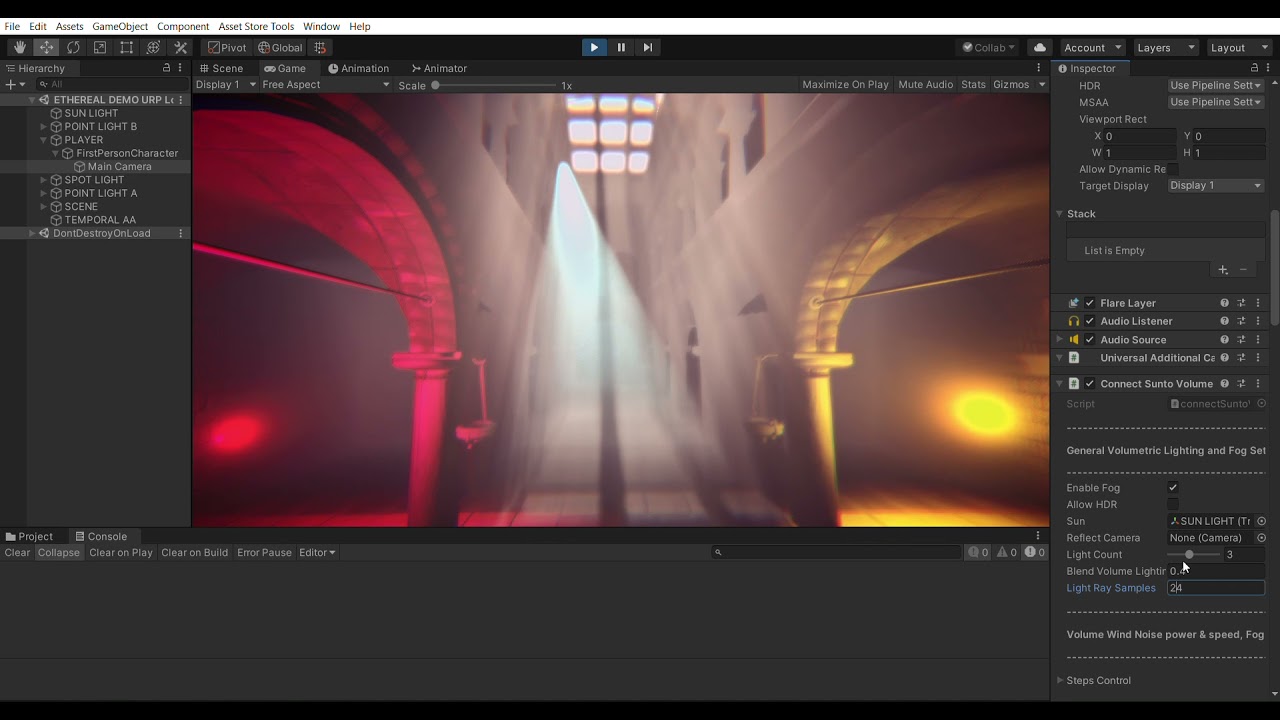This screenshot has width=1280, height=720.
Task: Add item to Stack list
Action: point(1223,270)
